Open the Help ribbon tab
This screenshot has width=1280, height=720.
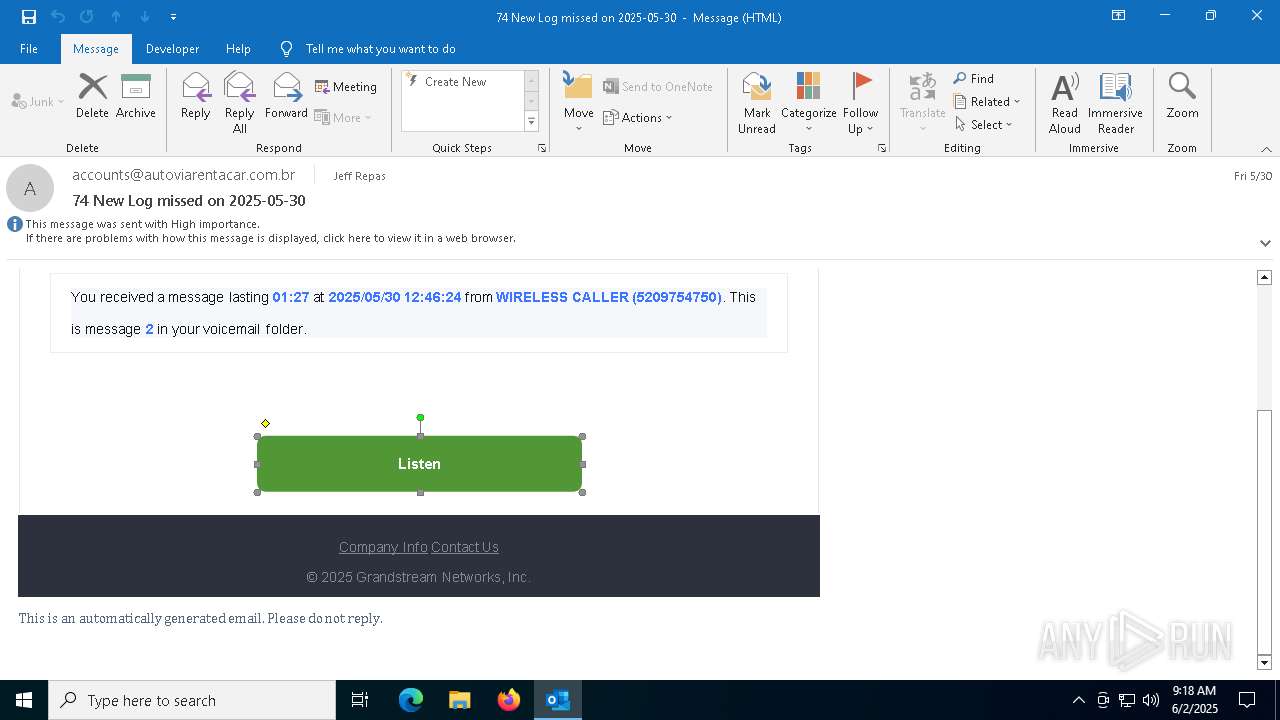click(238, 49)
